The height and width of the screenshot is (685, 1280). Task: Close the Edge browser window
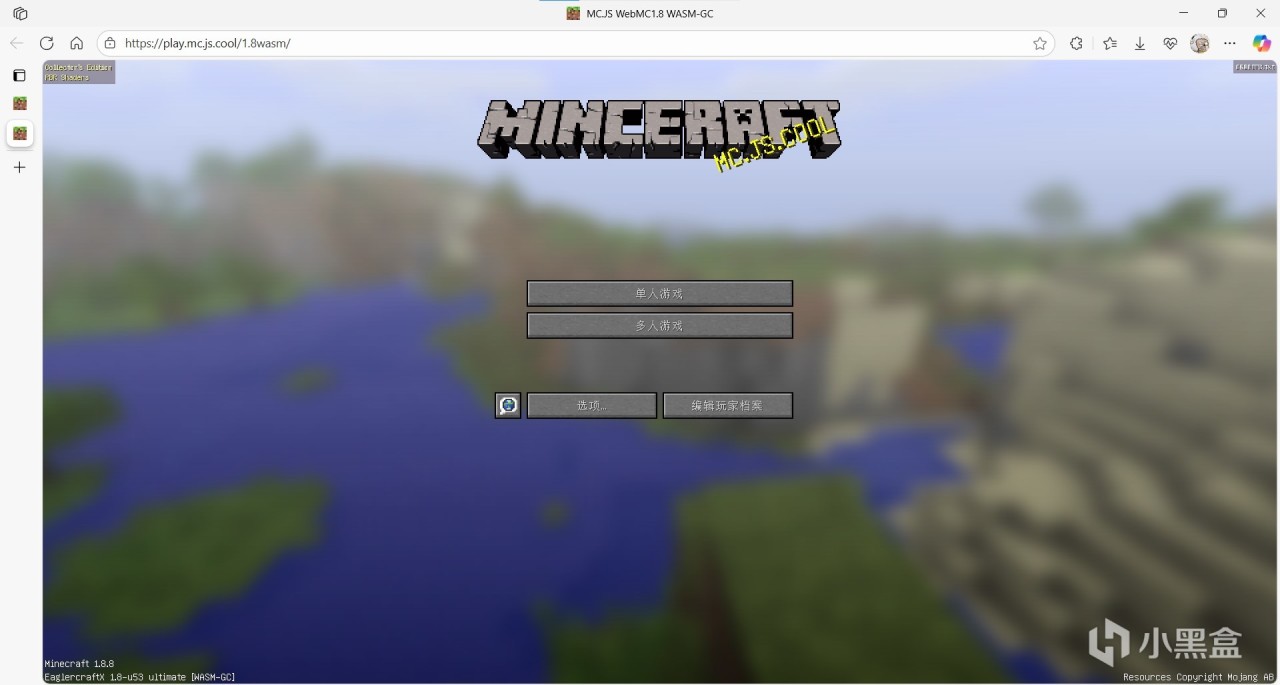click(x=1260, y=13)
